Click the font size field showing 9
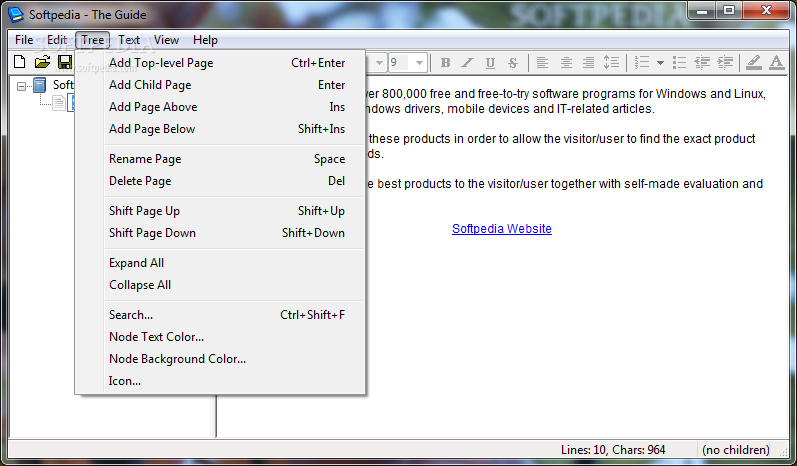Viewport: 797px width, 466px height. [401, 63]
